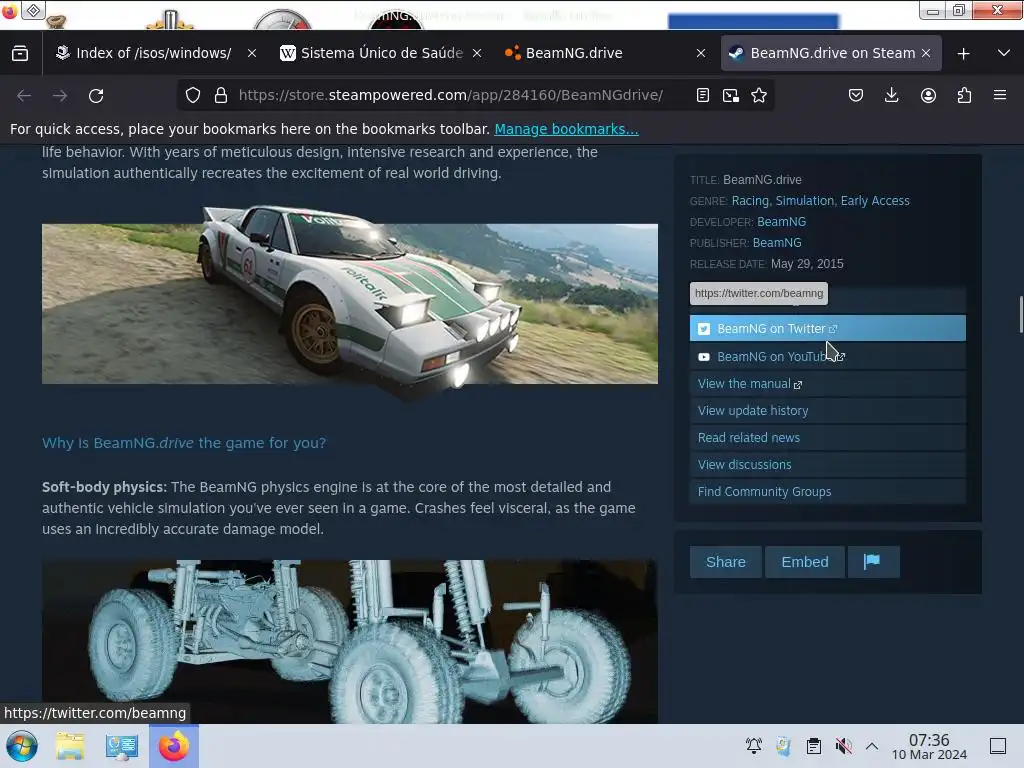Click the Firefox taskbar icon
The width and height of the screenshot is (1024, 768).
(174, 746)
